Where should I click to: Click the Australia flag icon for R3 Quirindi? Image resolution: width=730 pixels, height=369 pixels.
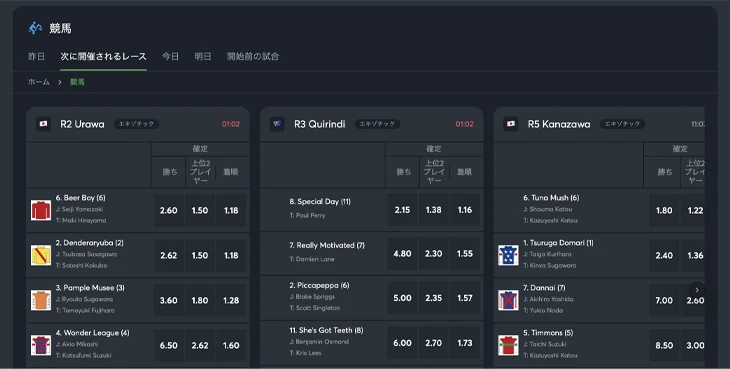pyautogui.click(x=277, y=124)
